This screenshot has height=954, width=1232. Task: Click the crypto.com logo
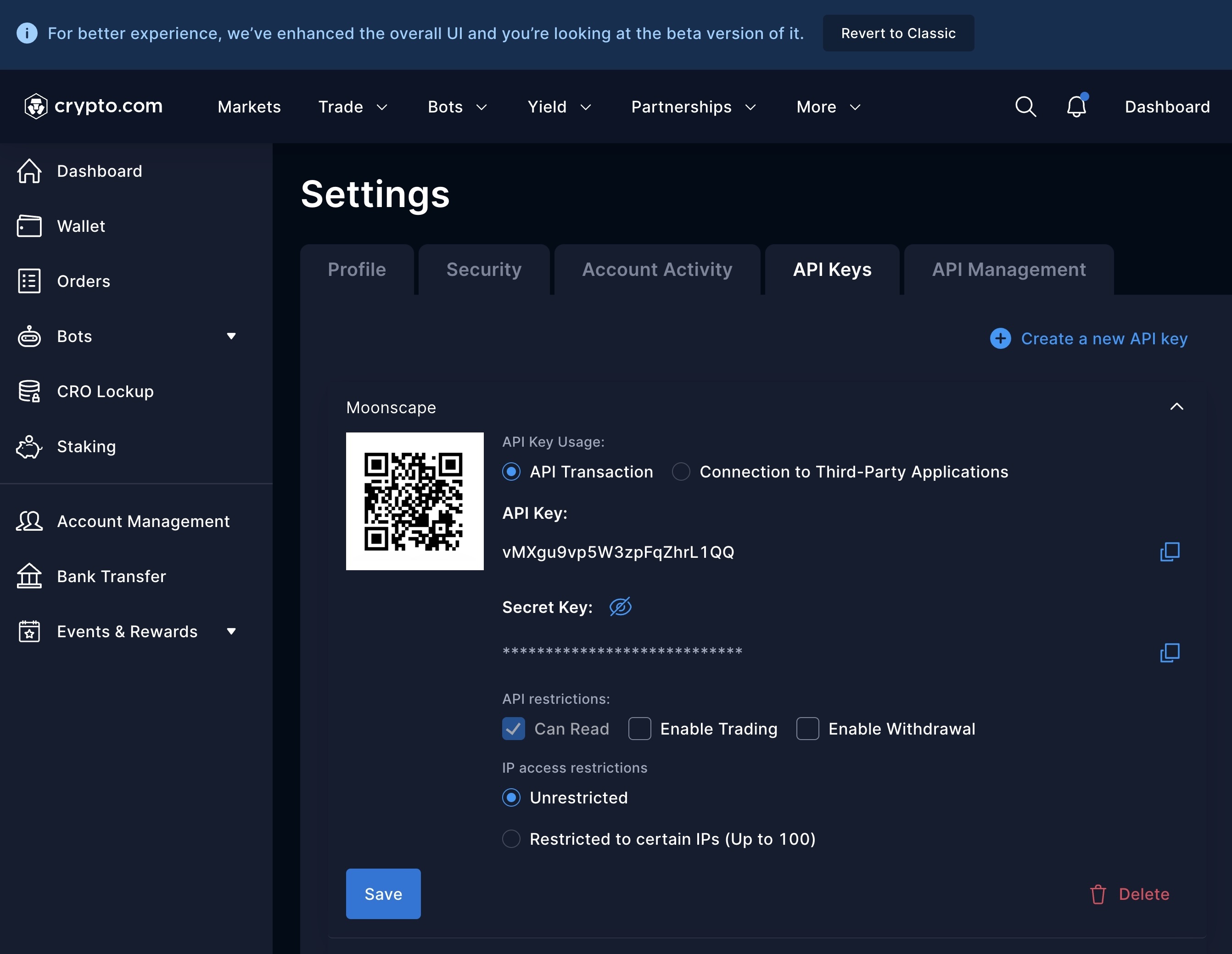click(93, 106)
